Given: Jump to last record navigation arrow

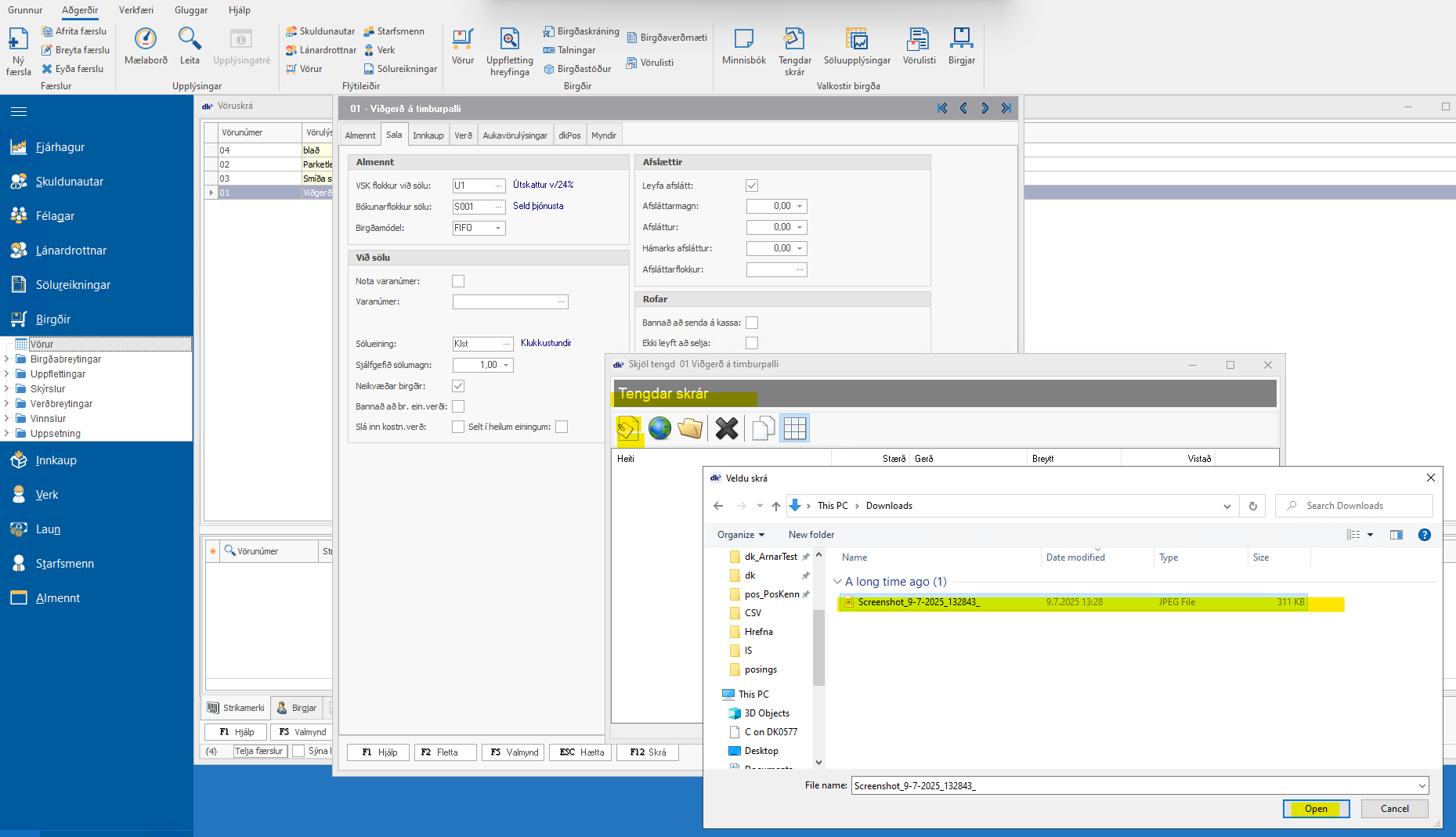Looking at the screenshot, I should click(1006, 109).
